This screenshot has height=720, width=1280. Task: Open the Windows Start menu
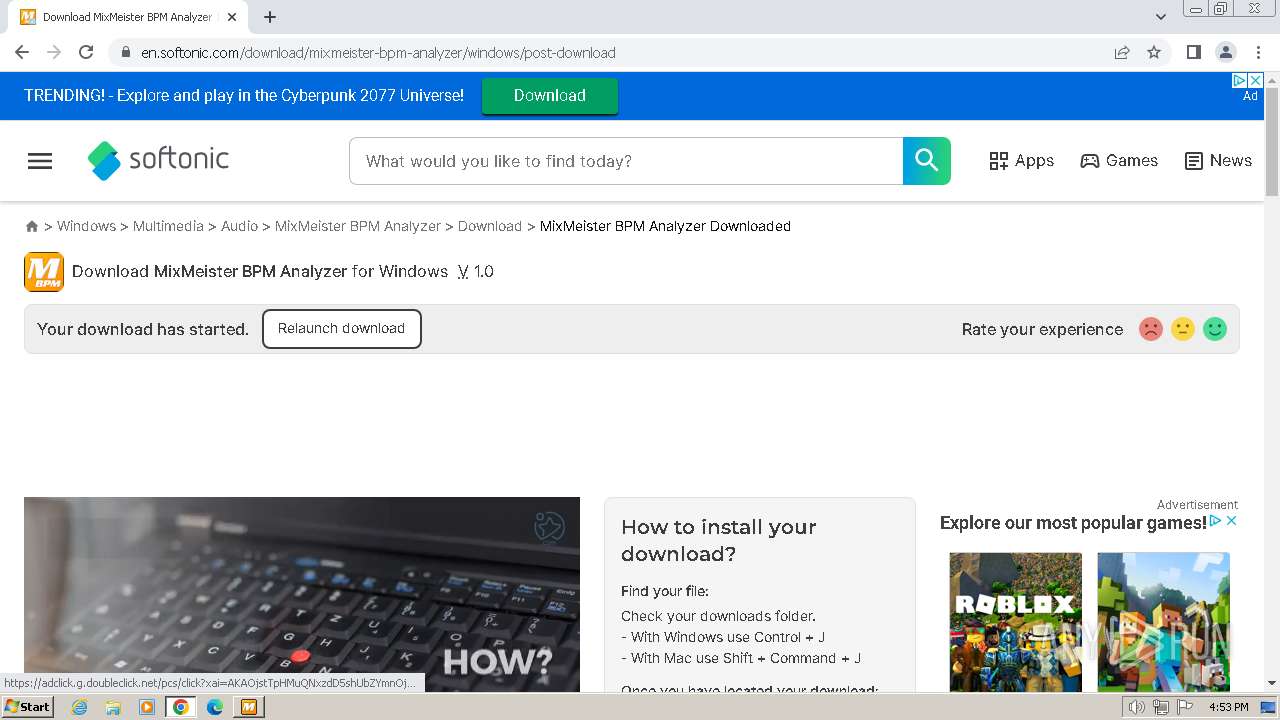pos(28,707)
